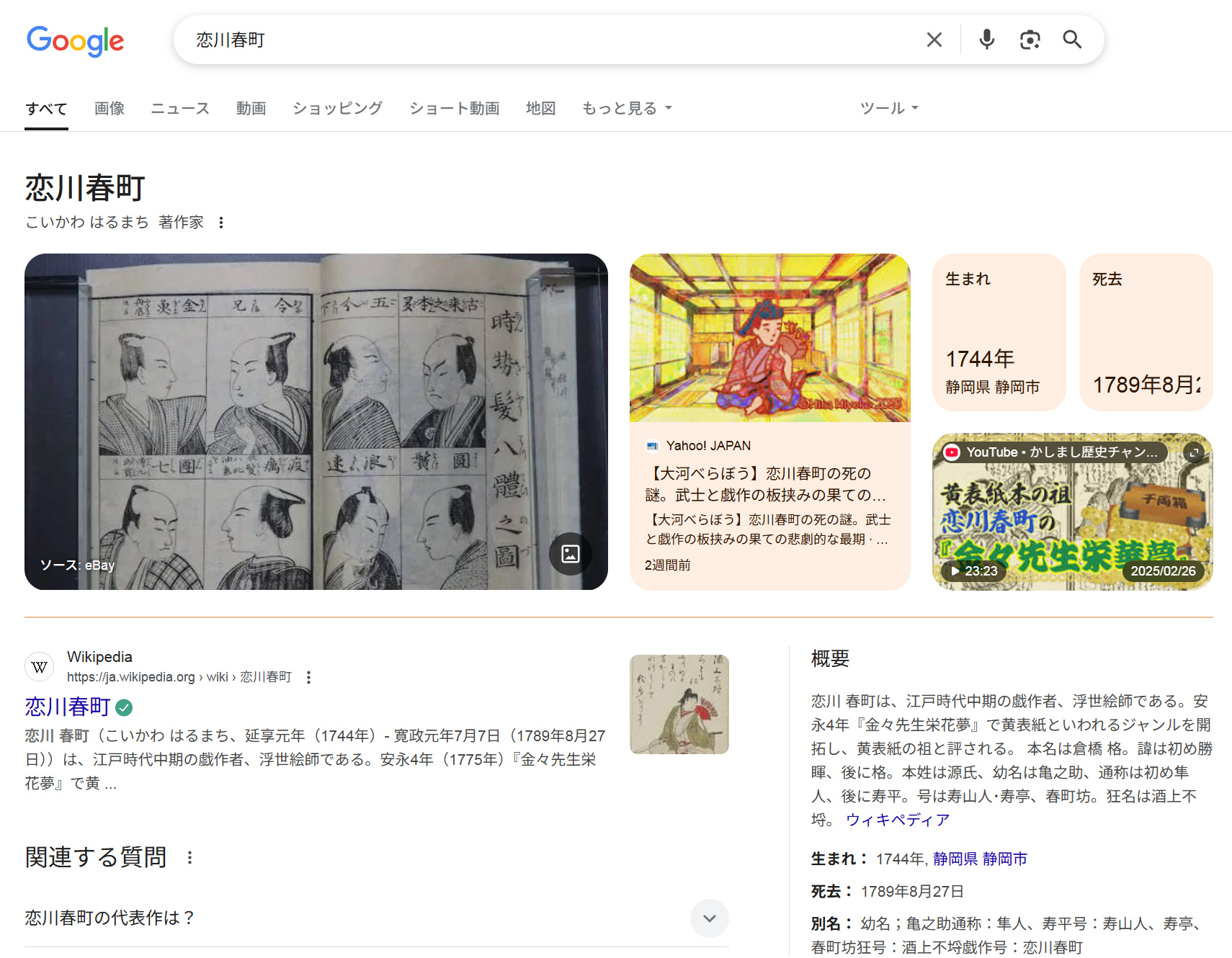Follow the ウィキペディア link in the overview

[x=897, y=820]
